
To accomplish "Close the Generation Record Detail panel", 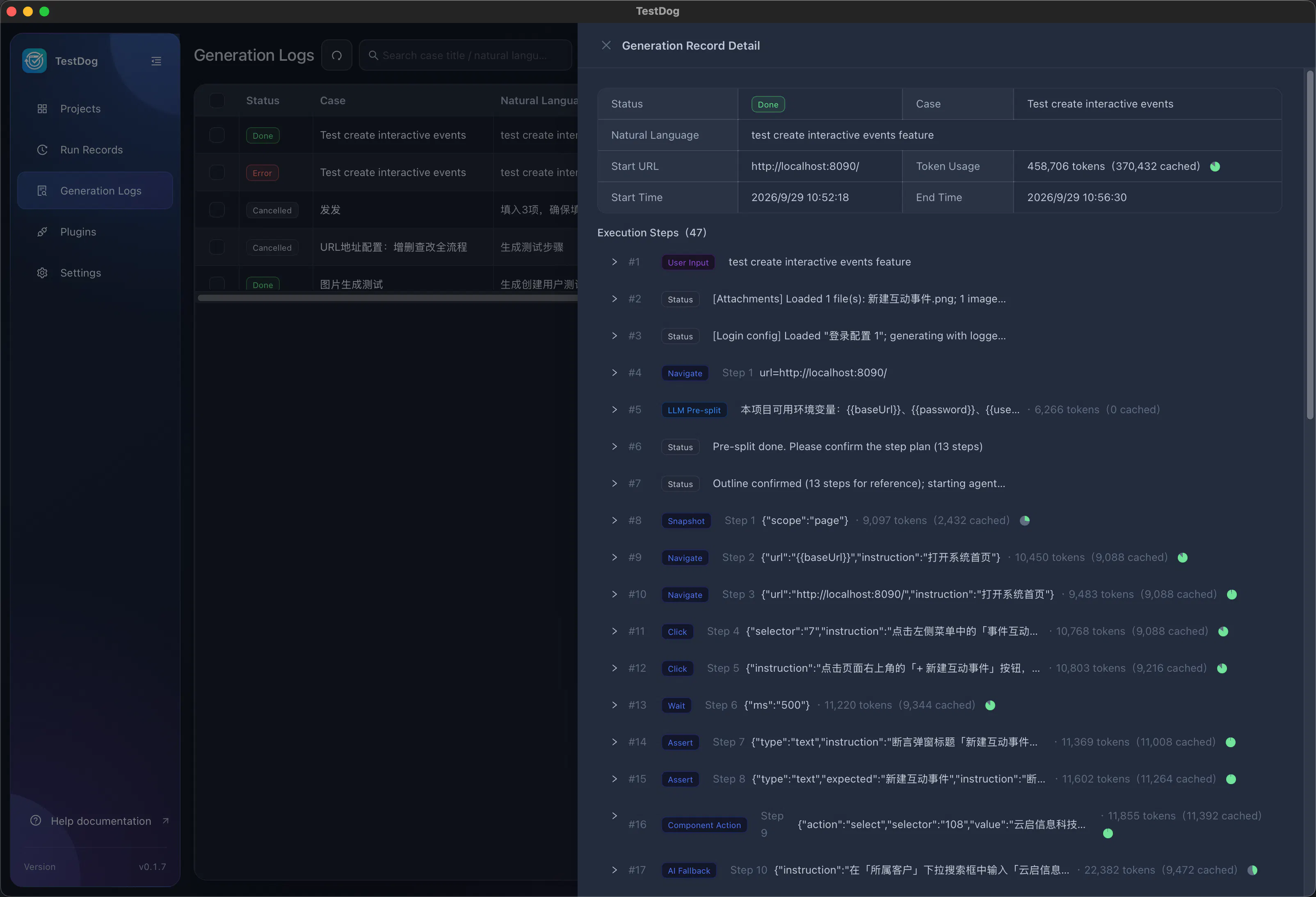I will [x=606, y=45].
